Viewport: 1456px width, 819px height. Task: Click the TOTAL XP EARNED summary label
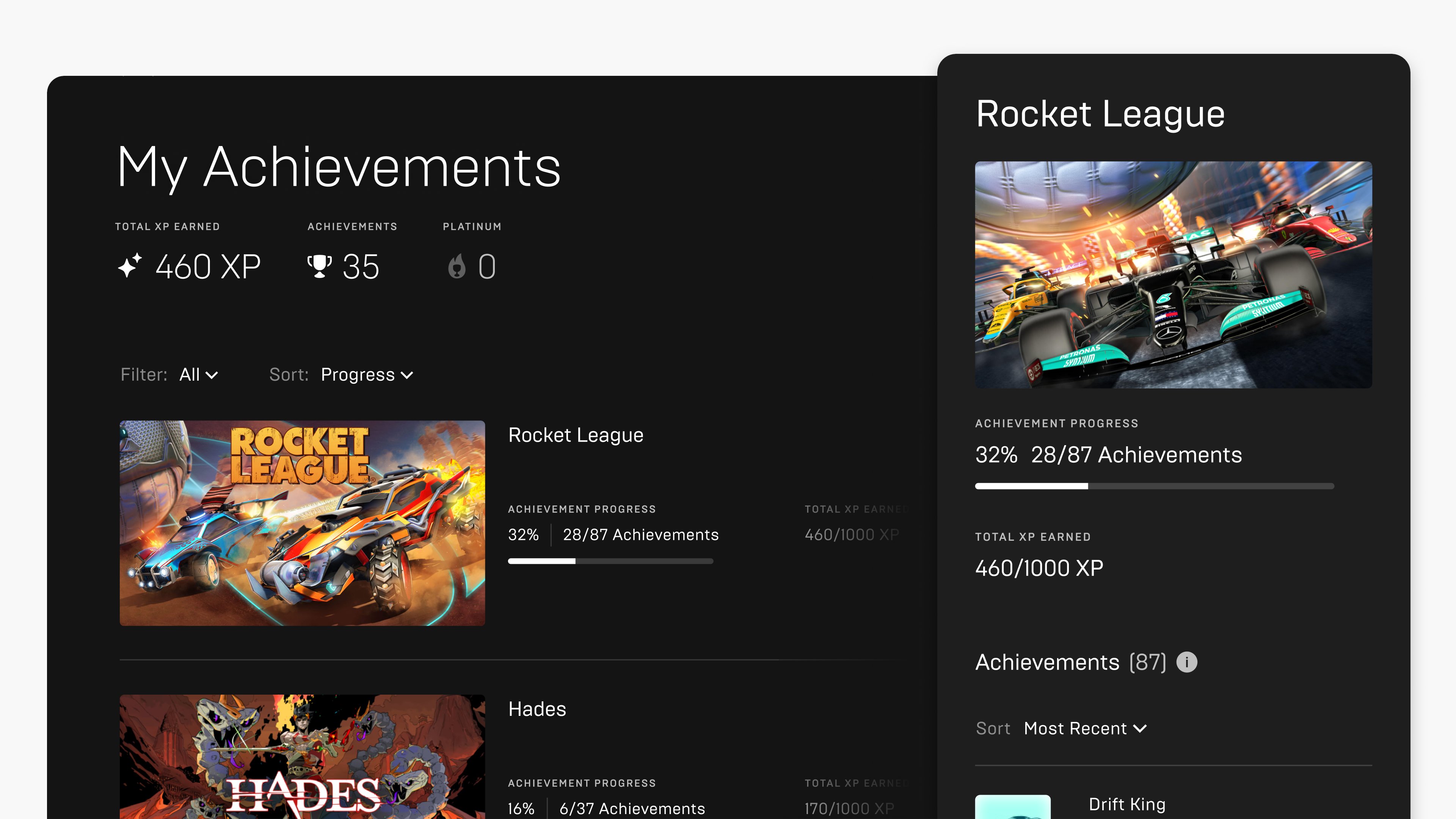[x=167, y=227]
